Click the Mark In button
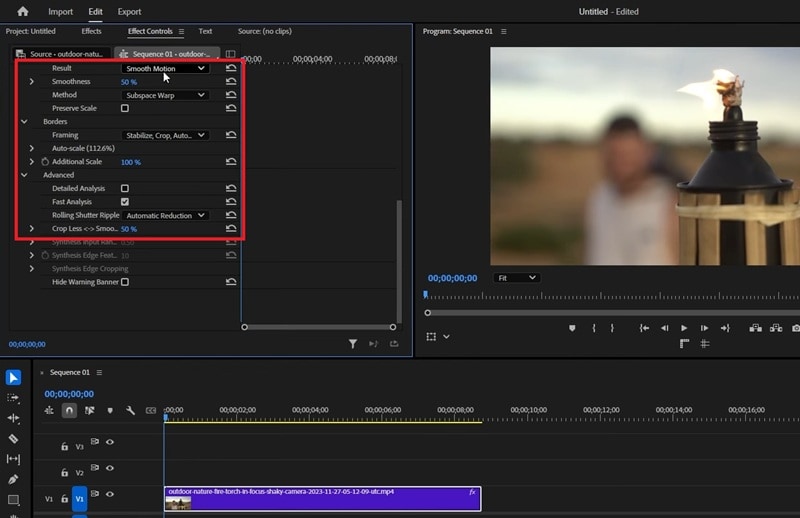This screenshot has height=518, width=800. click(593, 328)
